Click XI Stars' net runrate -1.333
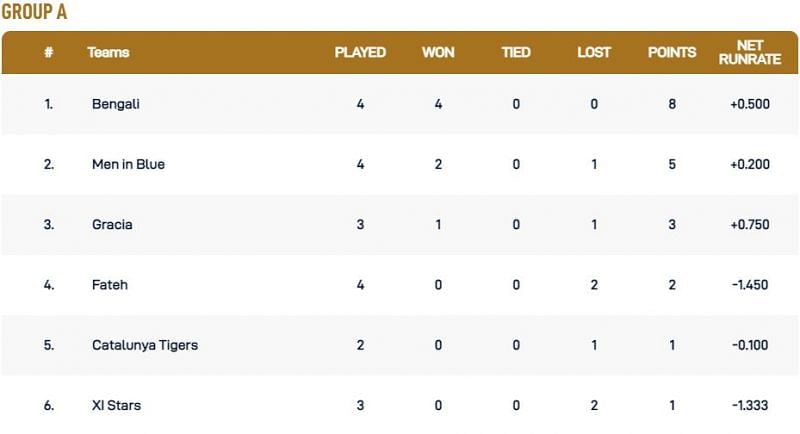This screenshot has width=800, height=434. (x=749, y=405)
